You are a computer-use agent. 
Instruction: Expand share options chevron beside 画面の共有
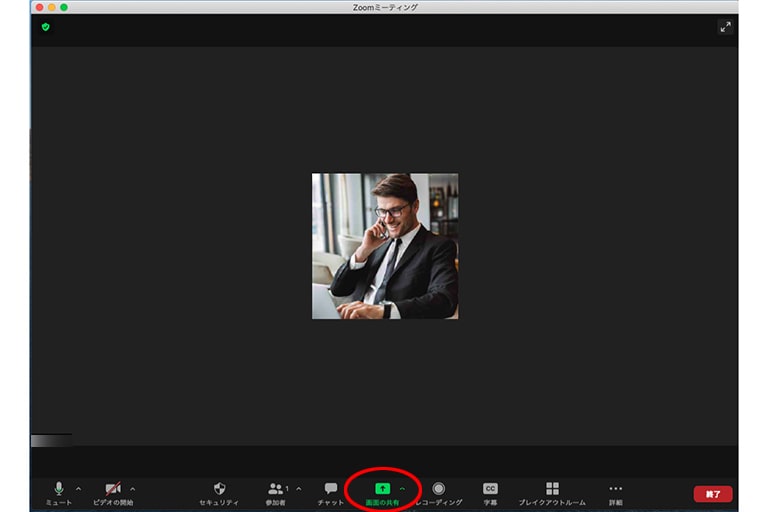click(x=403, y=489)
